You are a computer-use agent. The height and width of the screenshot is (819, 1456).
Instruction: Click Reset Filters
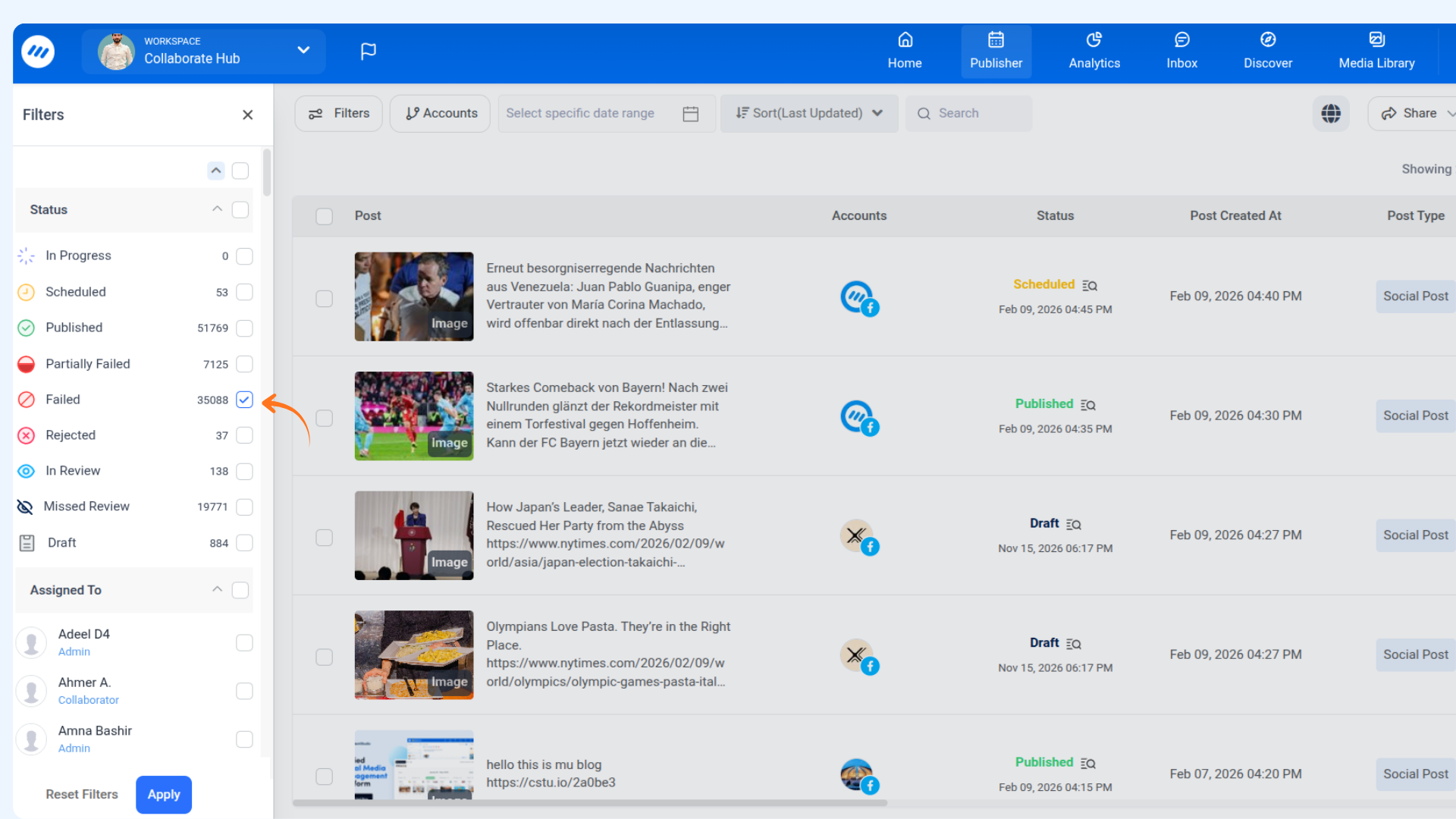tap(82, 795)
